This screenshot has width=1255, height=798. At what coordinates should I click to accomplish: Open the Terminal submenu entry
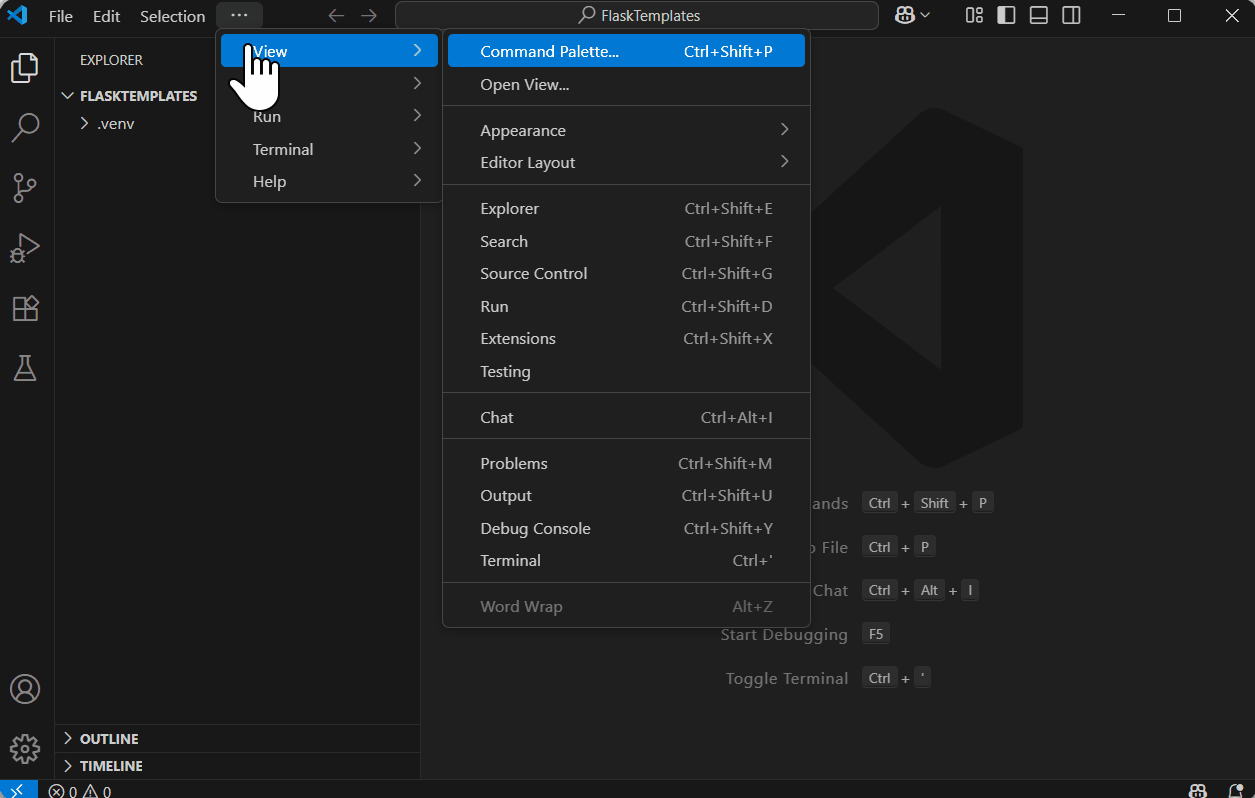(329, 149)
